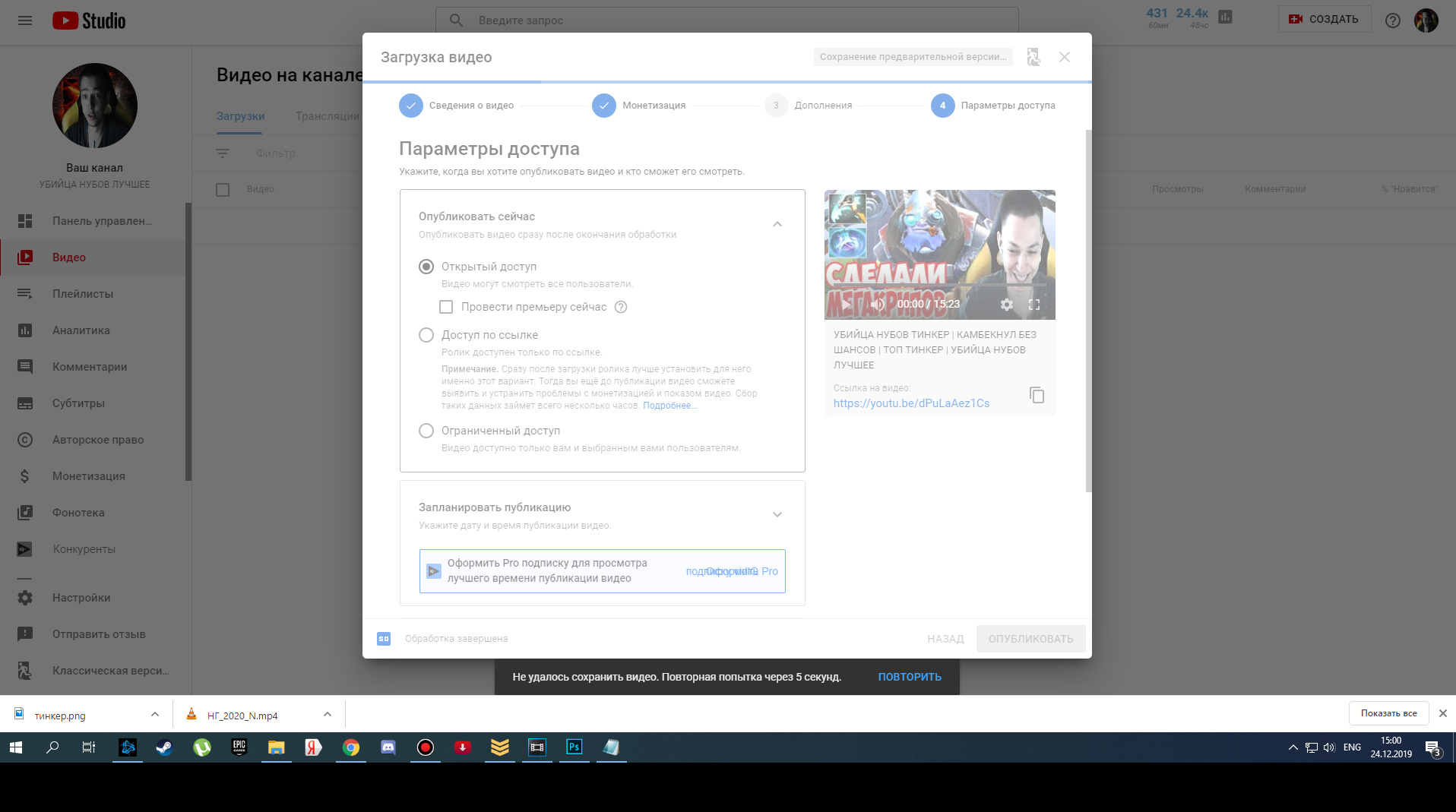The width and height of the screenshot is (1456, 812).
Task: Toggle fullscreen on video preview
Action: pyautogui.click(x=1034, y=305)
